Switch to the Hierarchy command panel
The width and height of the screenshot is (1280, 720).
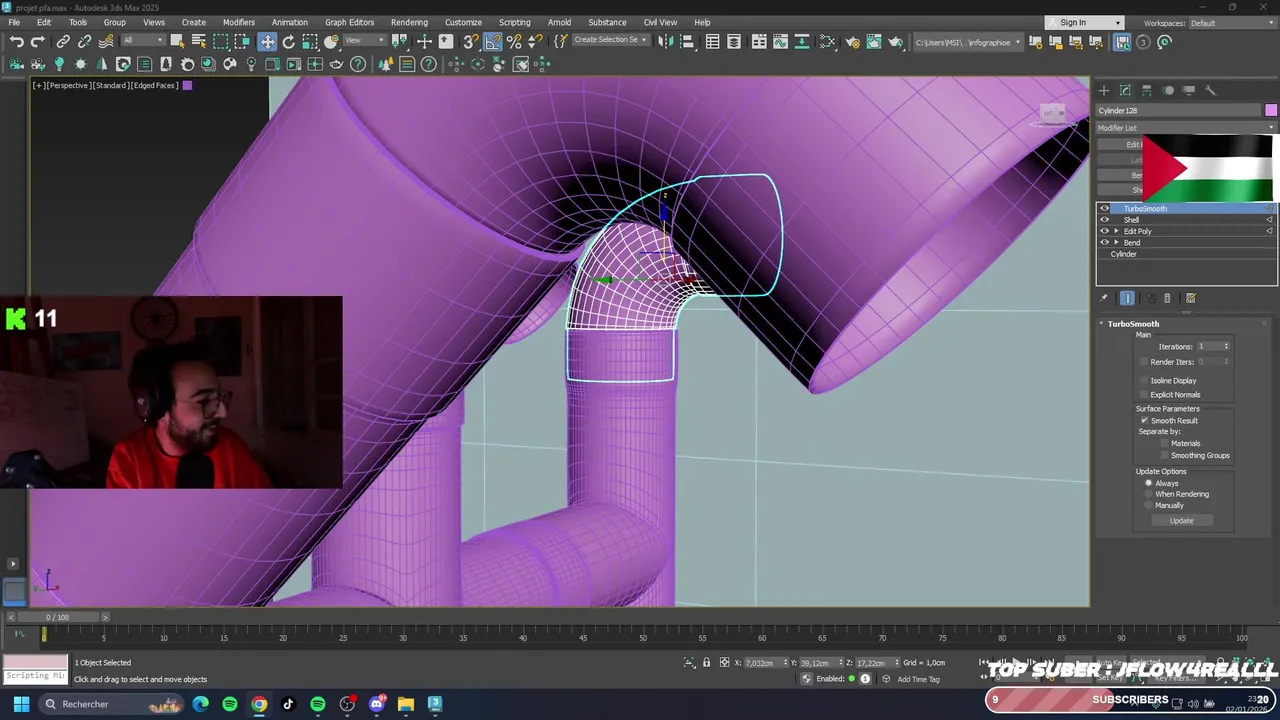pyautogui.click(x=1147, y=90)
